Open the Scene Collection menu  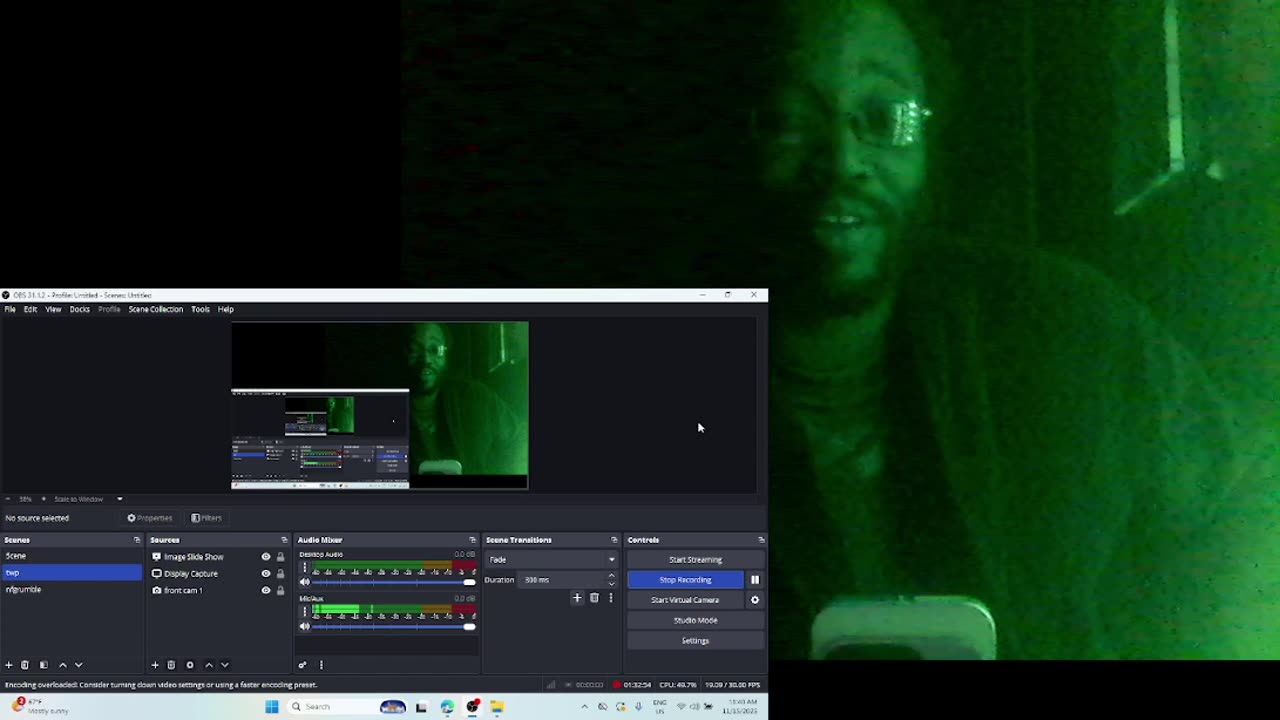pos(156,309)
